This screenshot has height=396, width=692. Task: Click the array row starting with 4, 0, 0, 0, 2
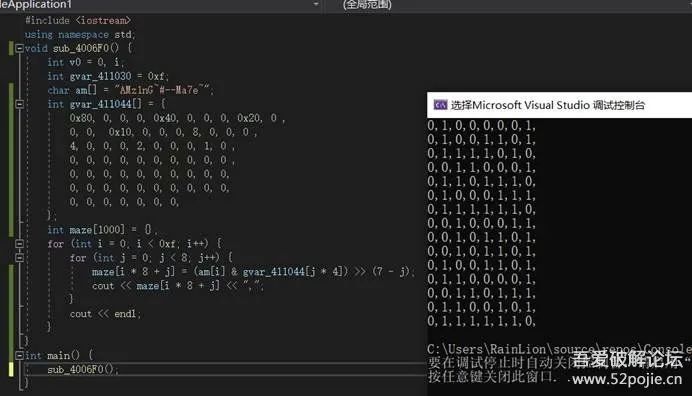click(x=152, y=146)
